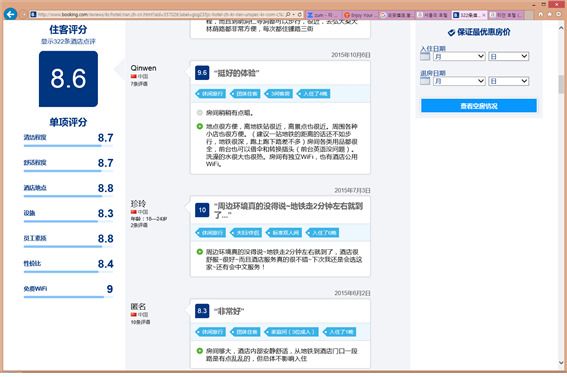Click the green plus icon in 珍玲's review
Screen dimensions: 567x377
[x=199, y=252]
